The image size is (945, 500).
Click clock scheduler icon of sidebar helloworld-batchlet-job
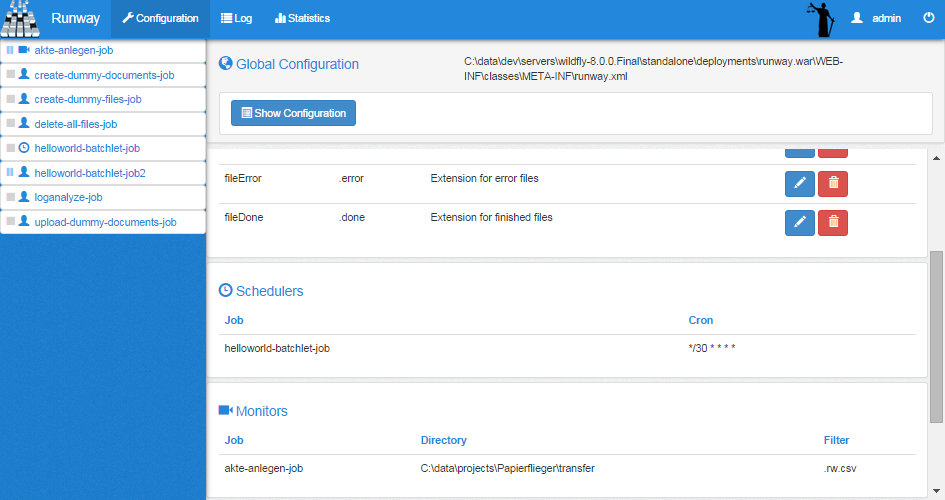click(x=24, y=148)
